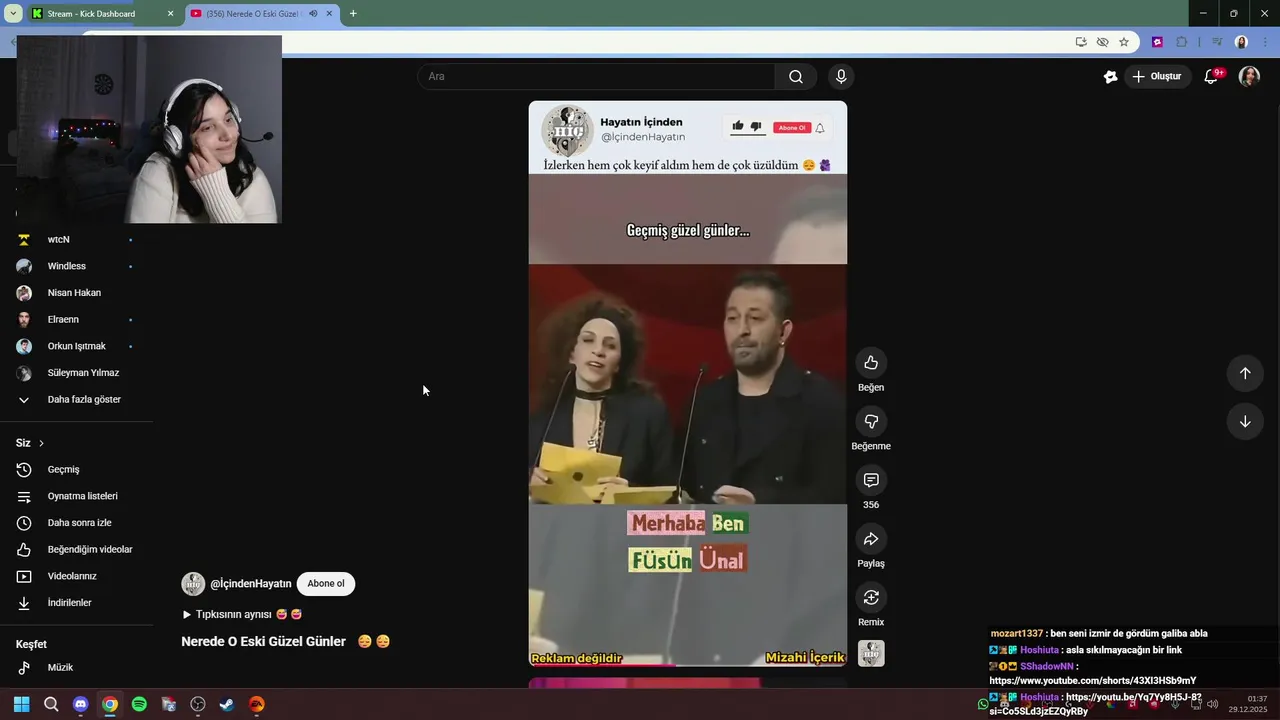Open the Chrome three-dot menu

coord(1264,42)
